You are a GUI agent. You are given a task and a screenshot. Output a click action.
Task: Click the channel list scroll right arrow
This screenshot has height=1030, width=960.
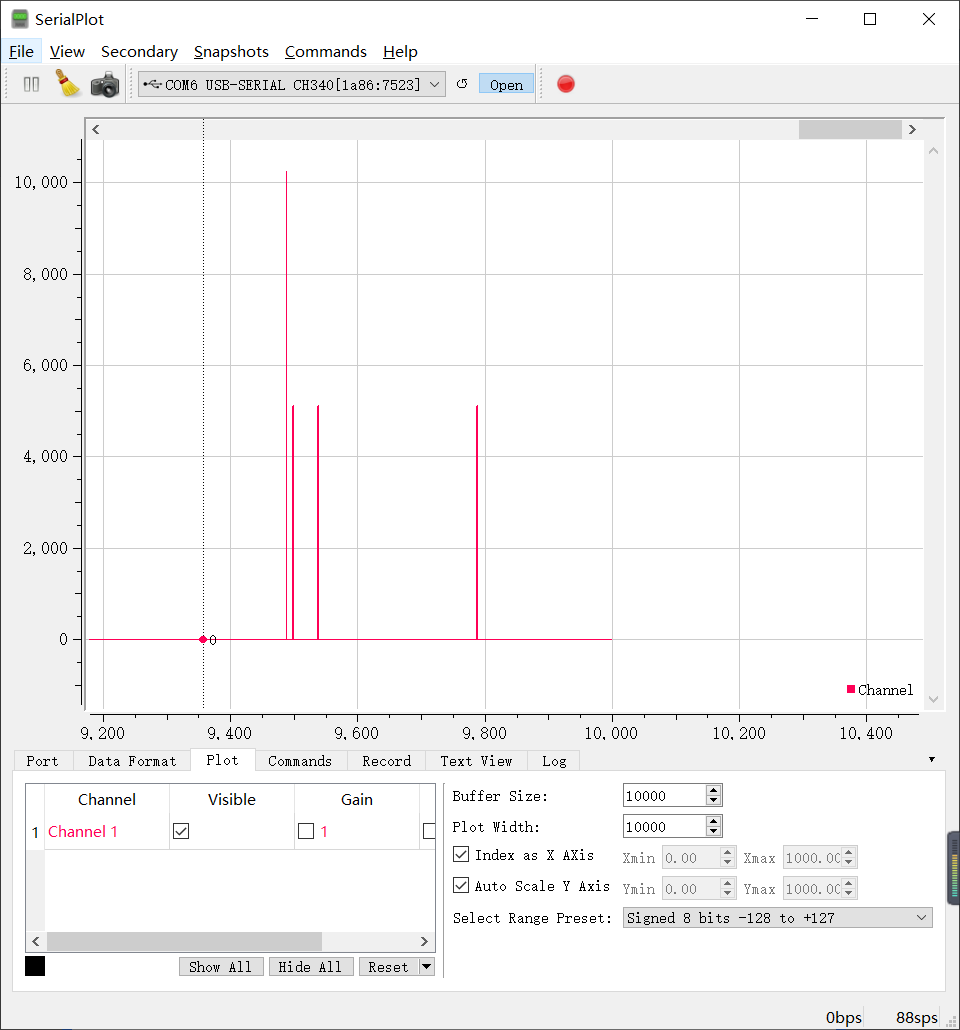(424, 941)
